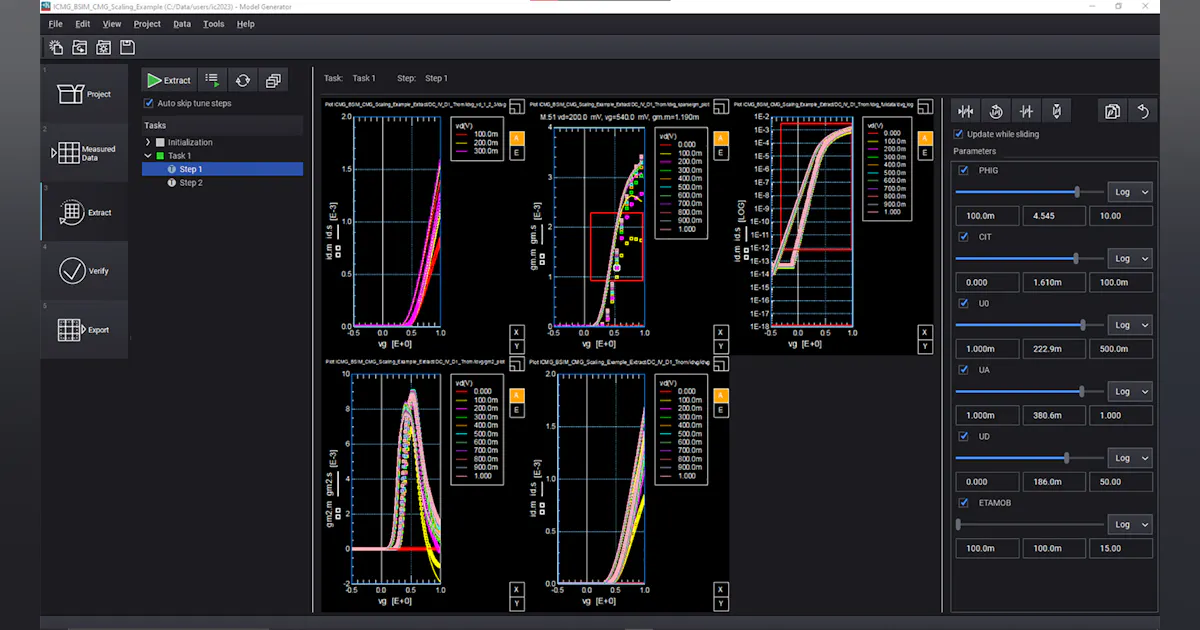Click the open project folder toolbar icon

(80, 47)
